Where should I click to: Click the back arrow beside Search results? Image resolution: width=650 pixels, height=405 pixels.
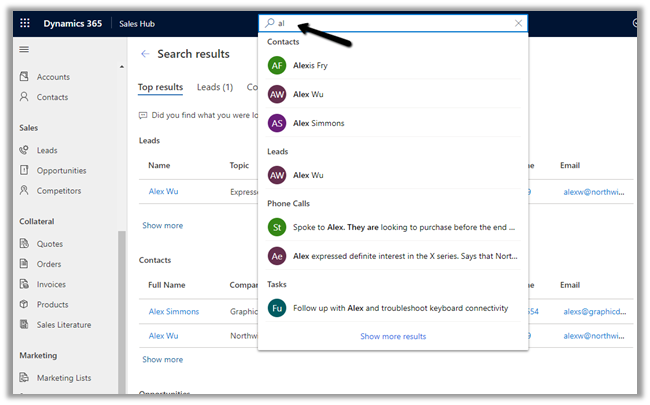145,54
